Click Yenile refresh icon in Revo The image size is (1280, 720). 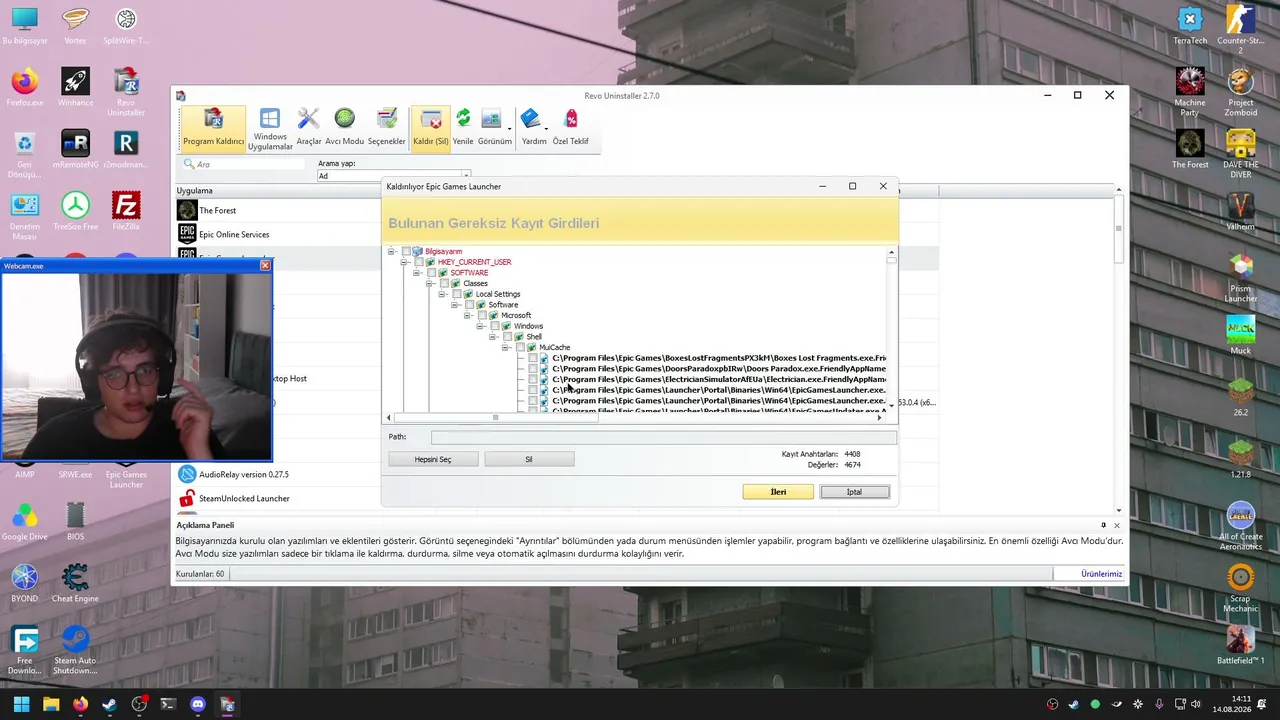point(463,128)
